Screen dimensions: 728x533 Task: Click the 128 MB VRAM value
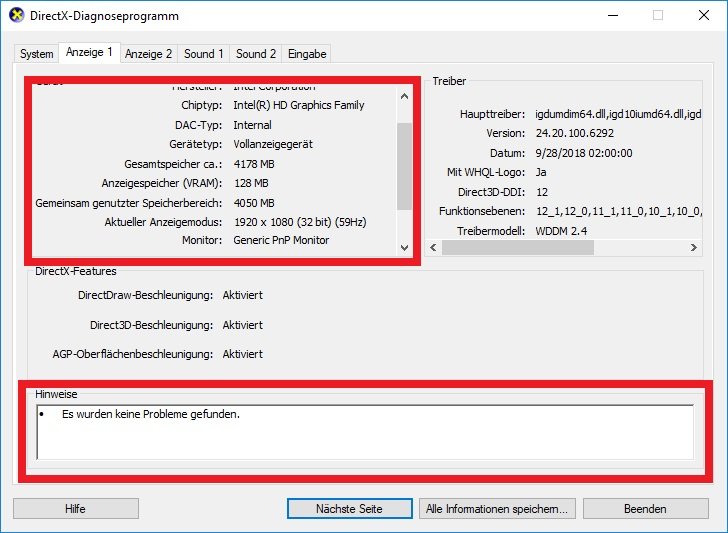pyautogui.click(x=251, y=183)
